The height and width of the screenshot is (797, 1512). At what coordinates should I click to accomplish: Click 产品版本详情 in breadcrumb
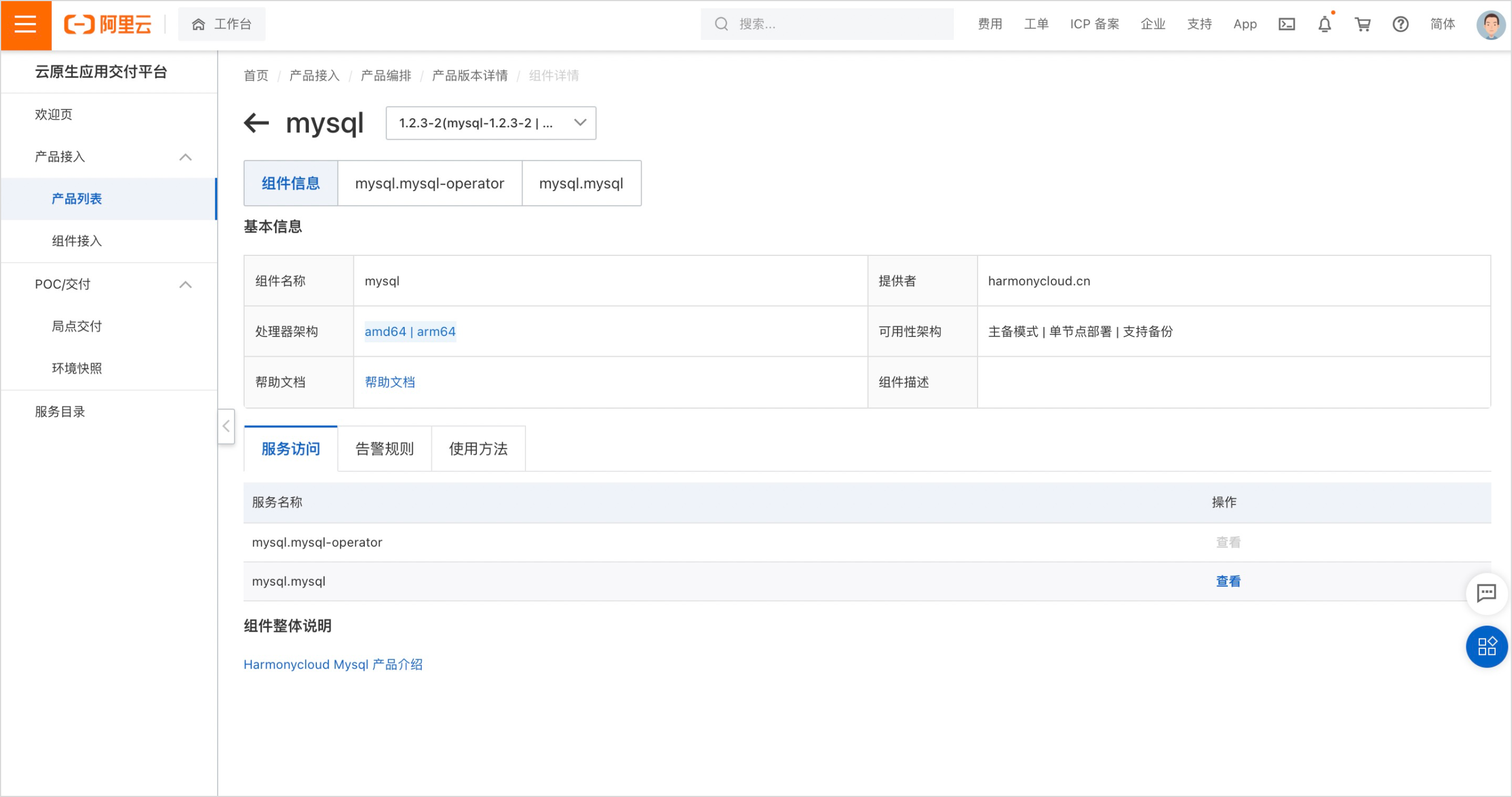(470, 76)
